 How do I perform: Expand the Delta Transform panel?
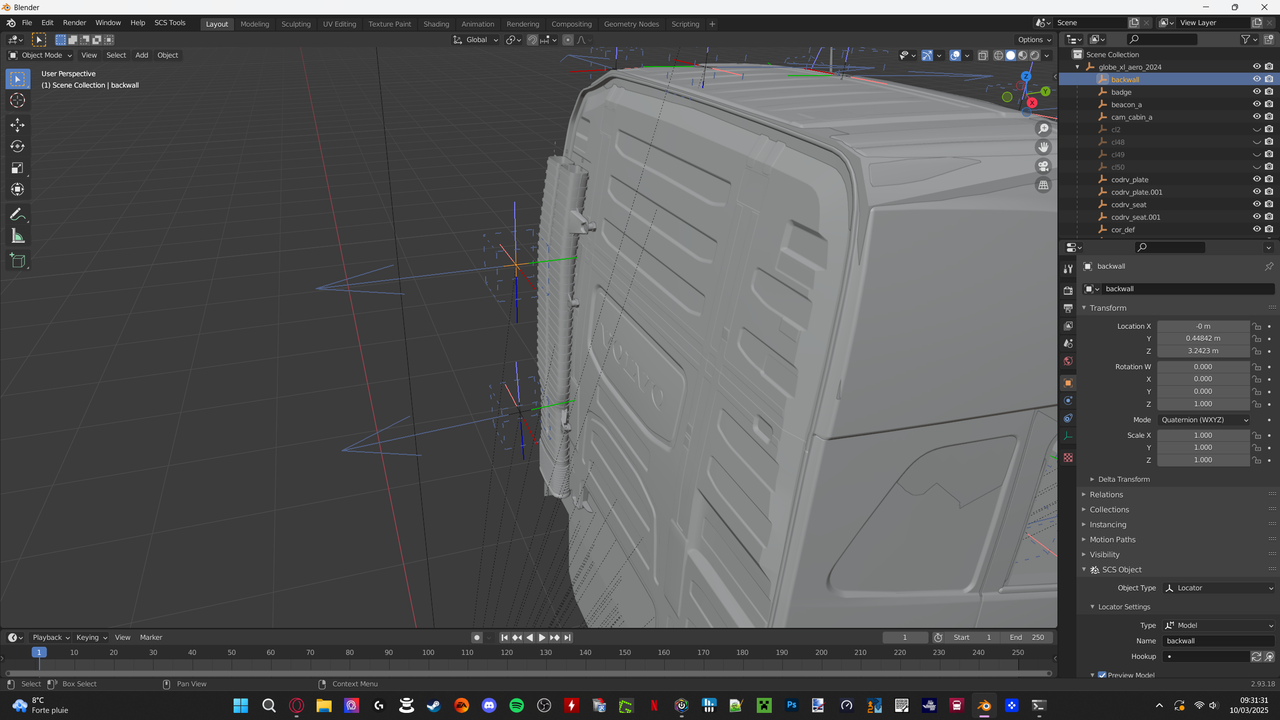1123,479
